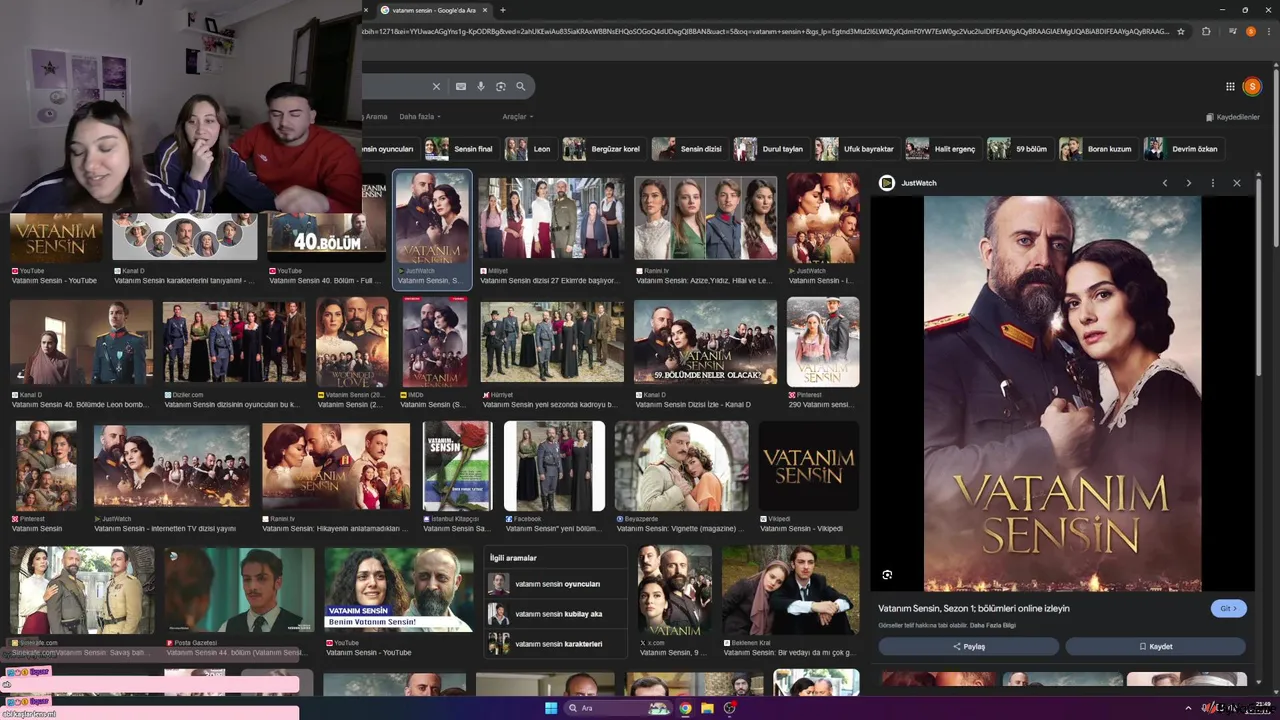The height and width of the screenshot is (720, 1280).
Task: Click the Kaydet save button
Action: coord(1156,646)
